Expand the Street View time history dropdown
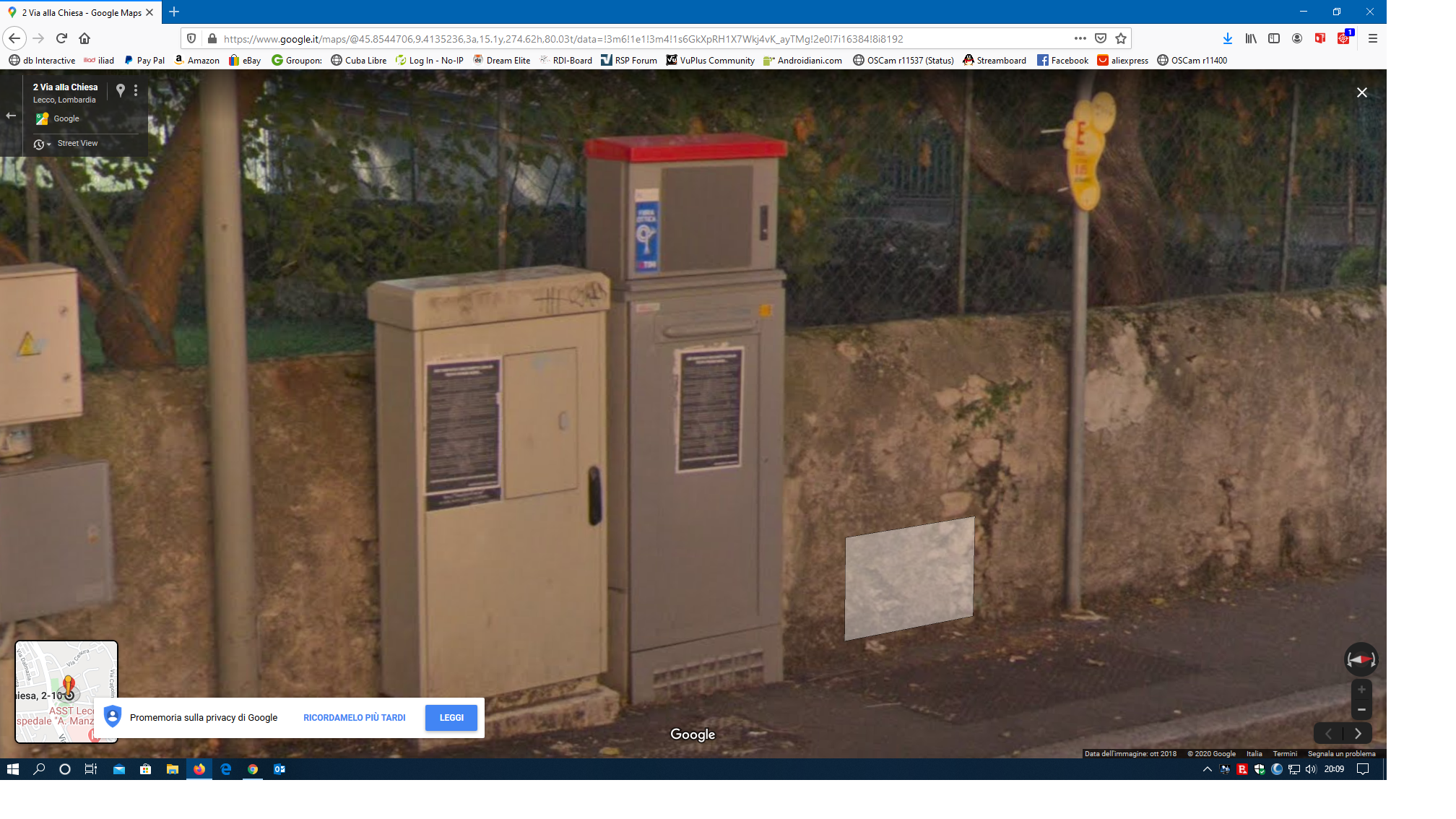1456x819 pixels. pos(42,144)
